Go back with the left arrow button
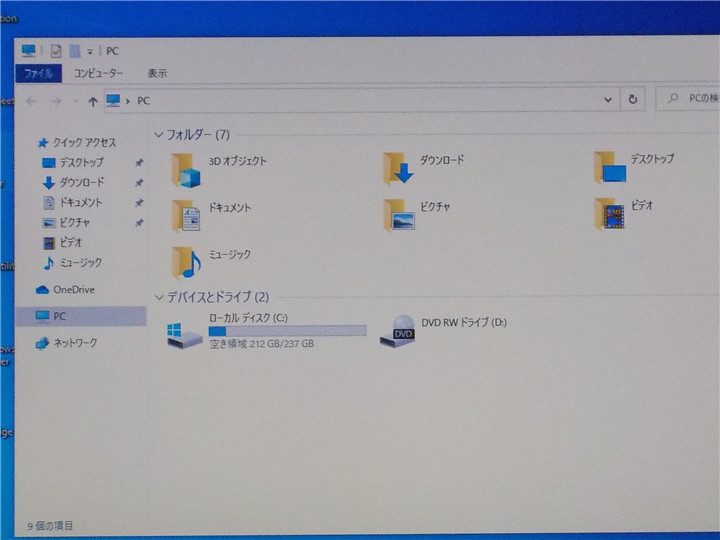The width and height of the screenshot is (720, 540). tap(31, 101)
